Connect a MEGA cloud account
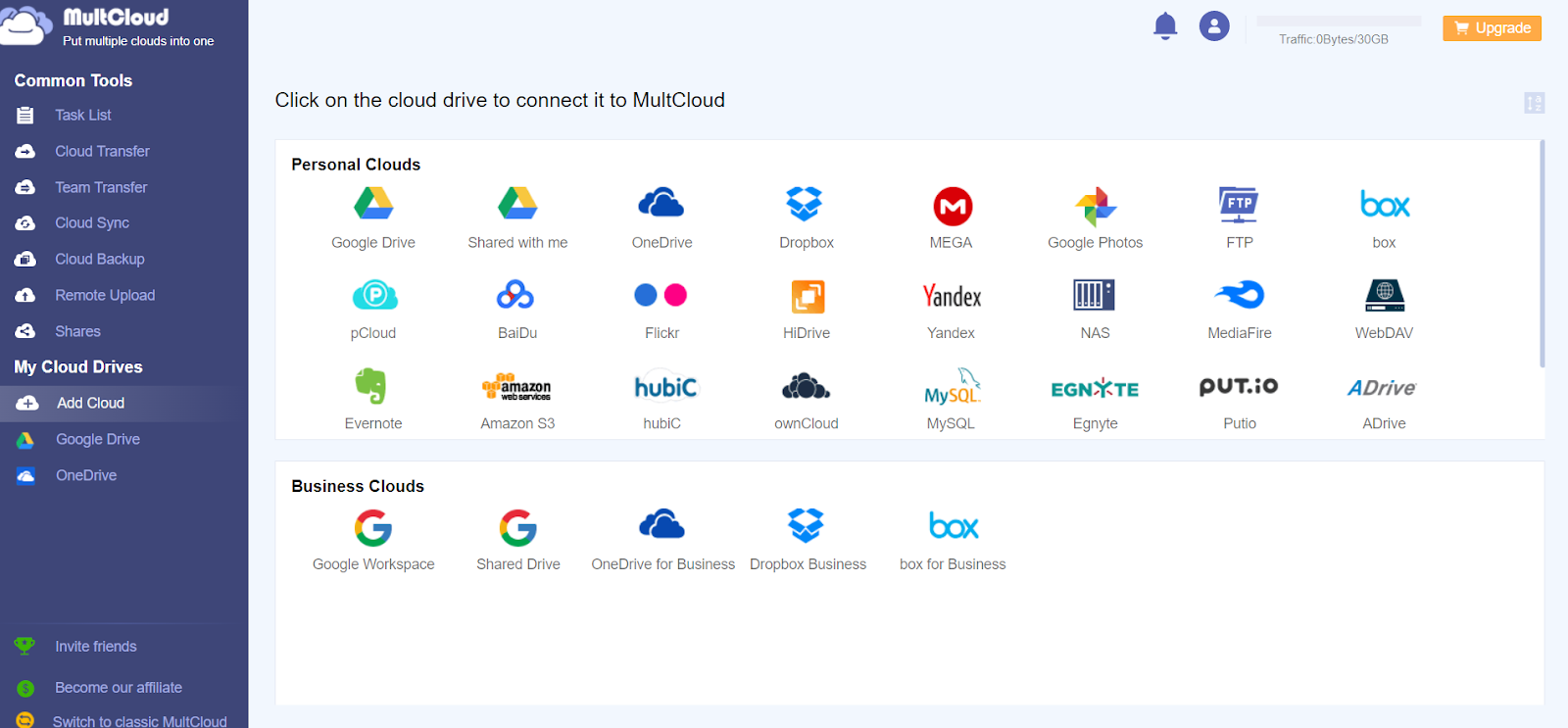 tap(952, 206)
